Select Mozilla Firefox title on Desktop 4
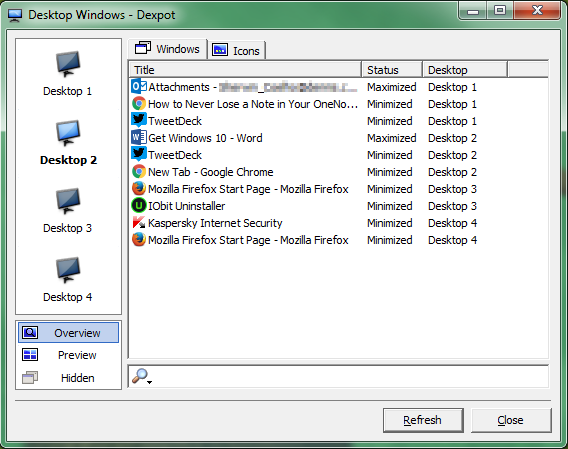Viewport: 568px width, 449px height. tap(248, 240)
